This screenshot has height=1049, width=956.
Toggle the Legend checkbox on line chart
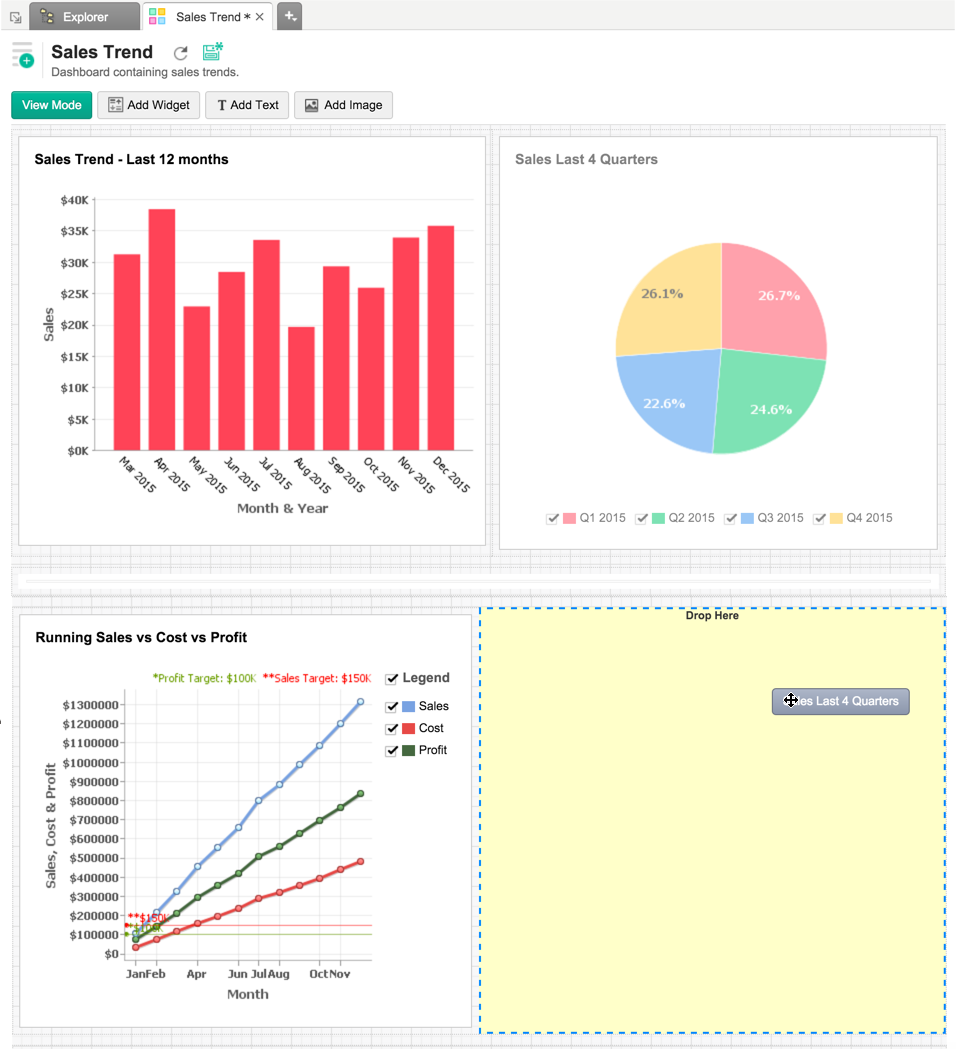391,678
